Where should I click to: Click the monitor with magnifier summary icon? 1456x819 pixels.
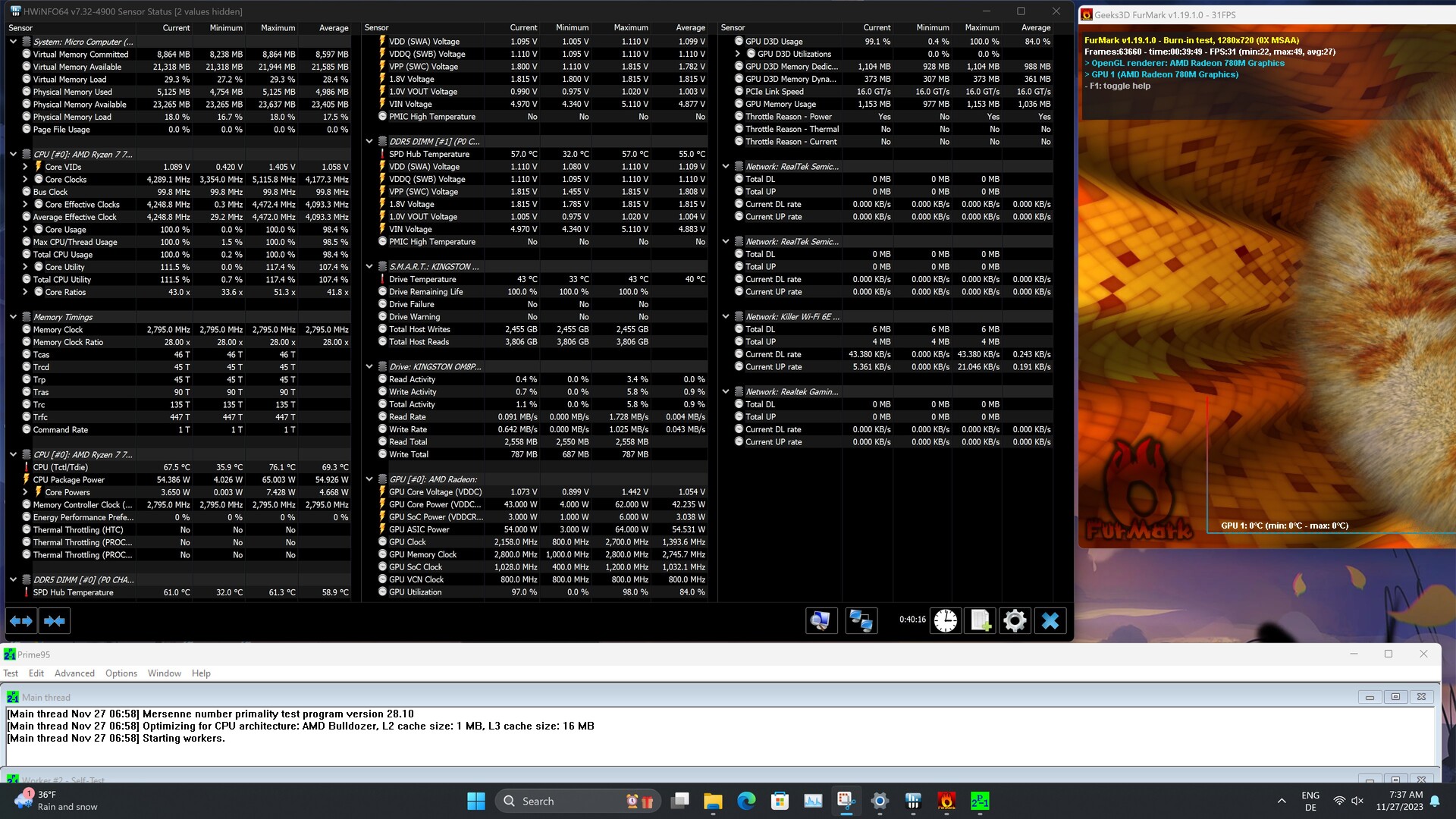[x=821, y=621]
